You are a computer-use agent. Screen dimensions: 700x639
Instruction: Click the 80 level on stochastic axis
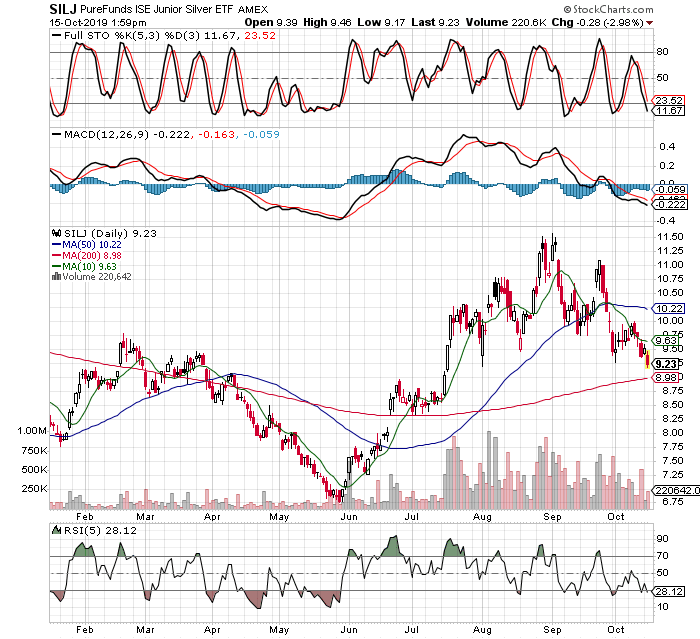662,52
